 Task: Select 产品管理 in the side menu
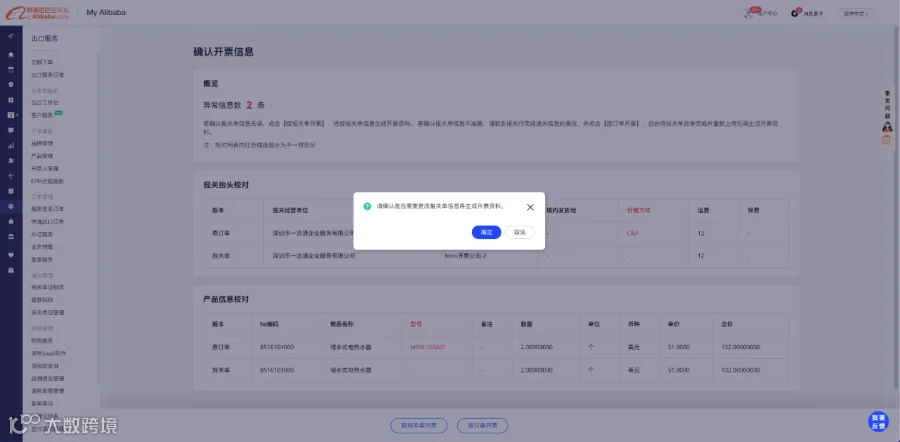[x=42, y=156]
